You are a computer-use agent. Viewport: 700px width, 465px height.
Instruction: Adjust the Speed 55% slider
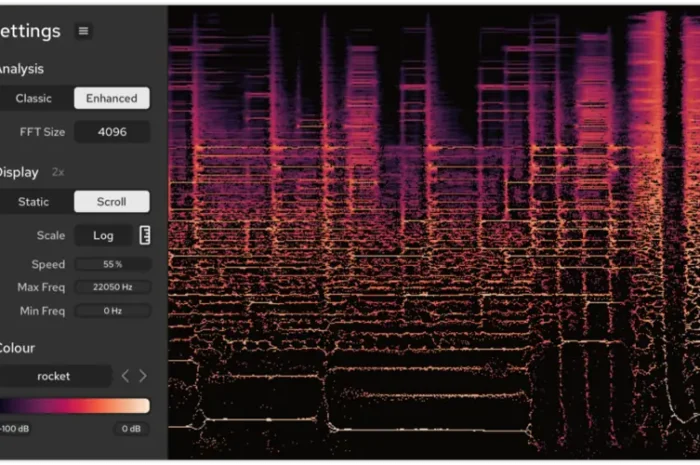(112, 264)
